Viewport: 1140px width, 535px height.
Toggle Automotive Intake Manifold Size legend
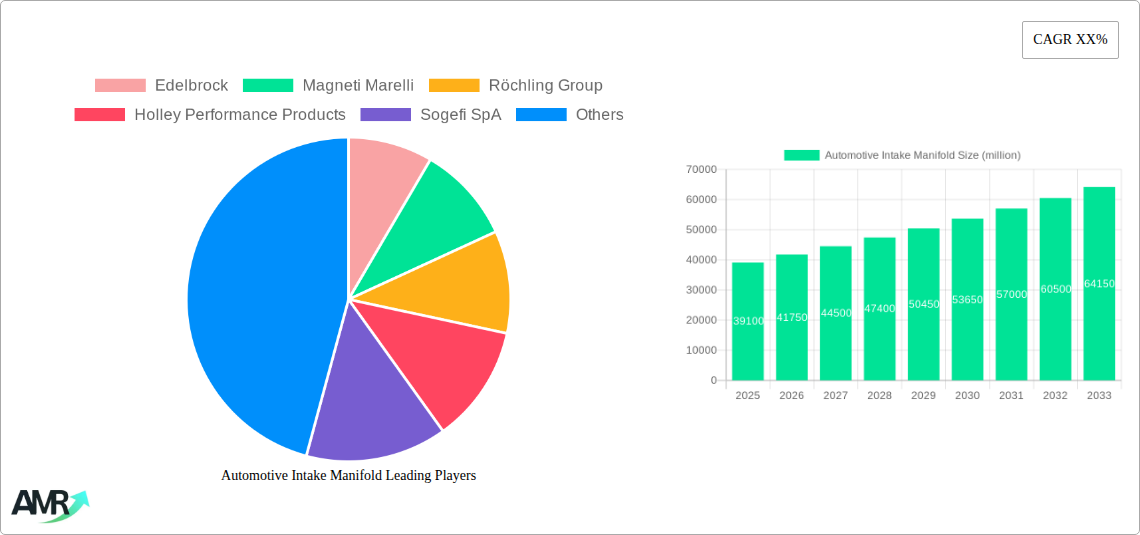tap(902, 155)
